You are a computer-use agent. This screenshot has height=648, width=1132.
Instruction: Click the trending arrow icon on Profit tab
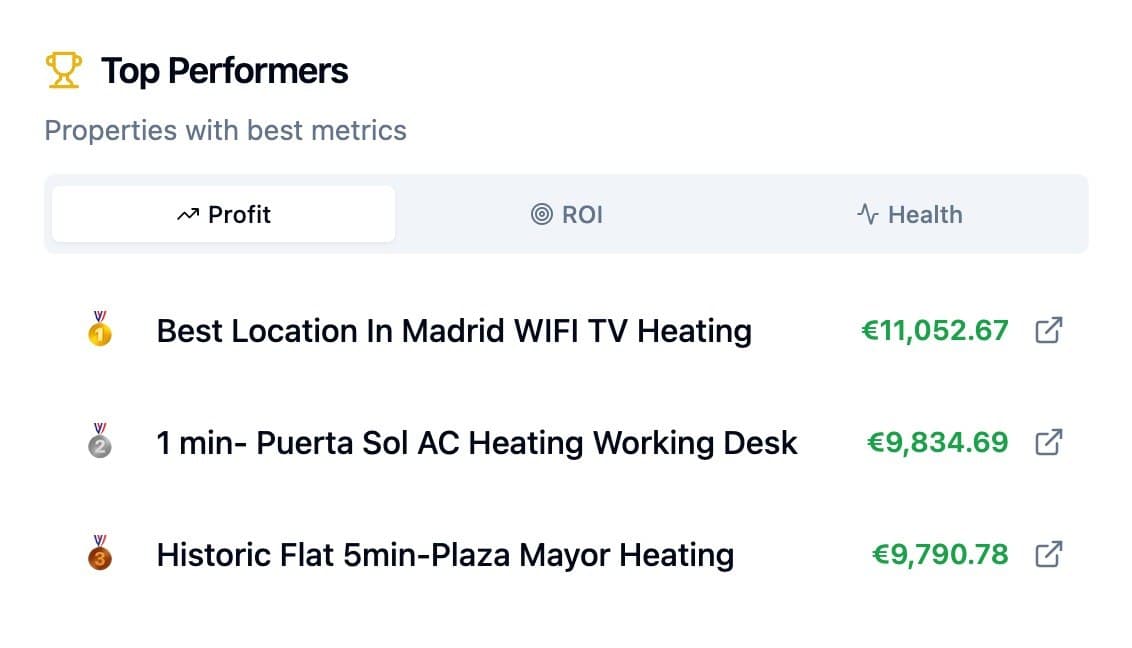point(187,215)
